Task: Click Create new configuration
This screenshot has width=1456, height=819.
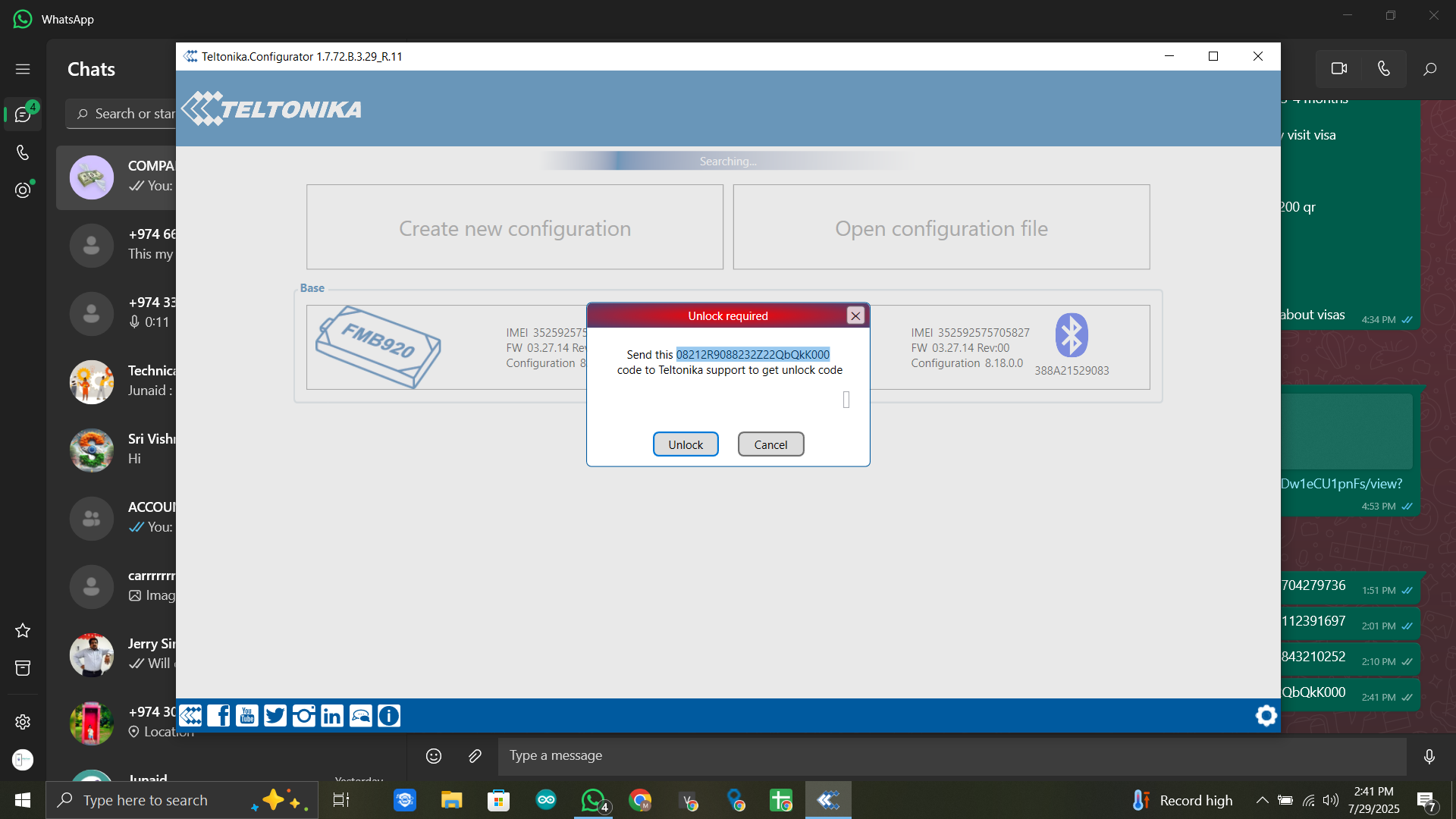Action: point(515,227)
